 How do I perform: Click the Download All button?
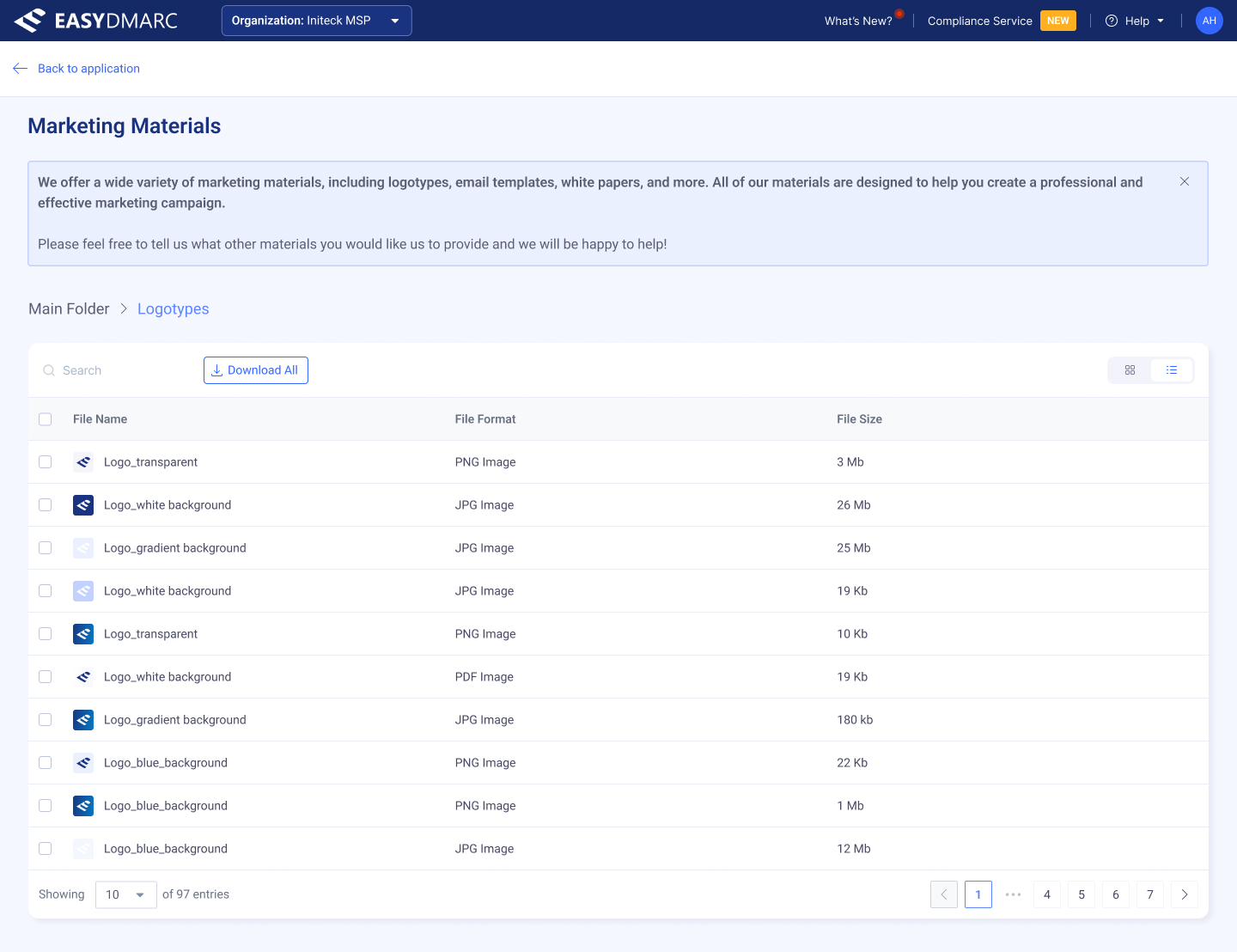coord(256,370)
